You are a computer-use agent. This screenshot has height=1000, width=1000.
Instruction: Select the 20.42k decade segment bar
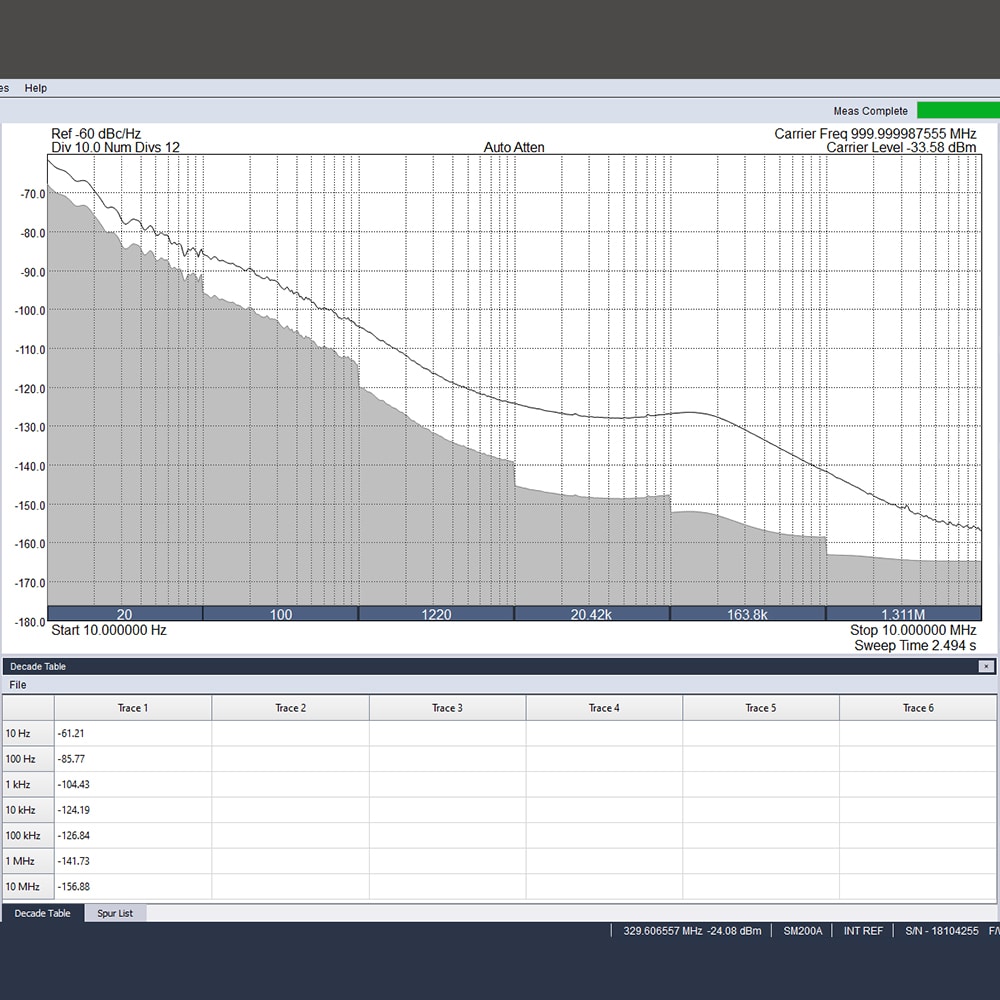tap(591, 614)
